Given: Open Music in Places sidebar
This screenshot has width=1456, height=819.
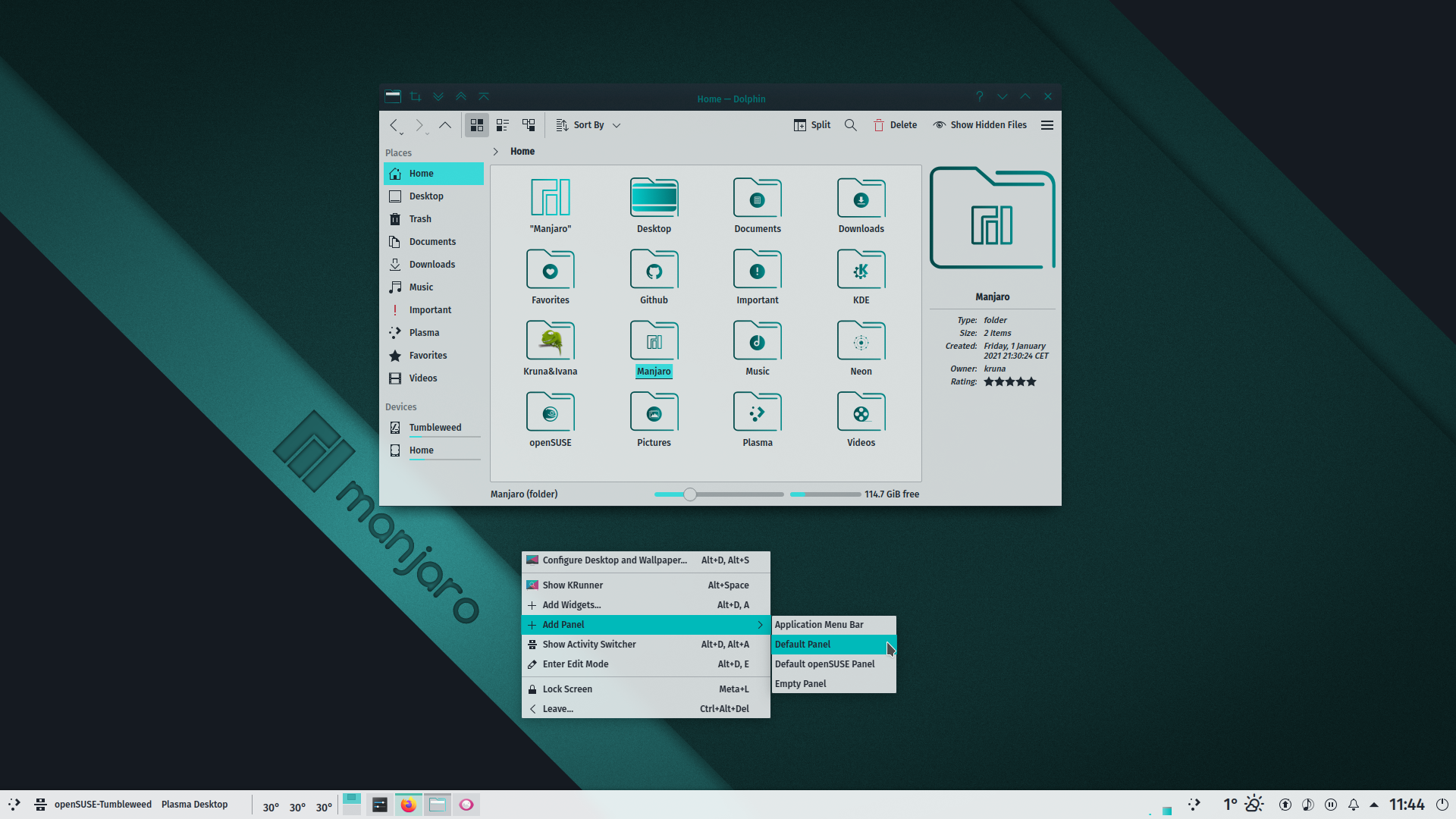Looking at the screenshot, I should [434, 287].
